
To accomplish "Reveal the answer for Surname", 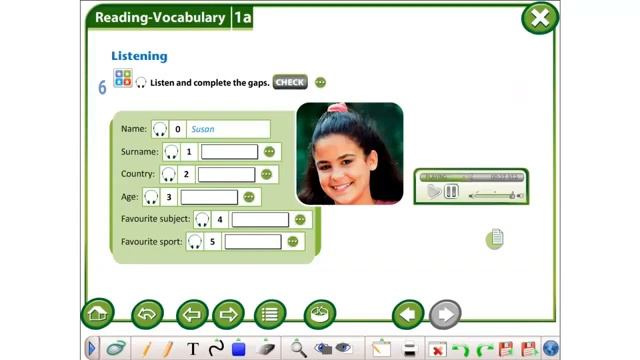I will click(x=269, y=152).
